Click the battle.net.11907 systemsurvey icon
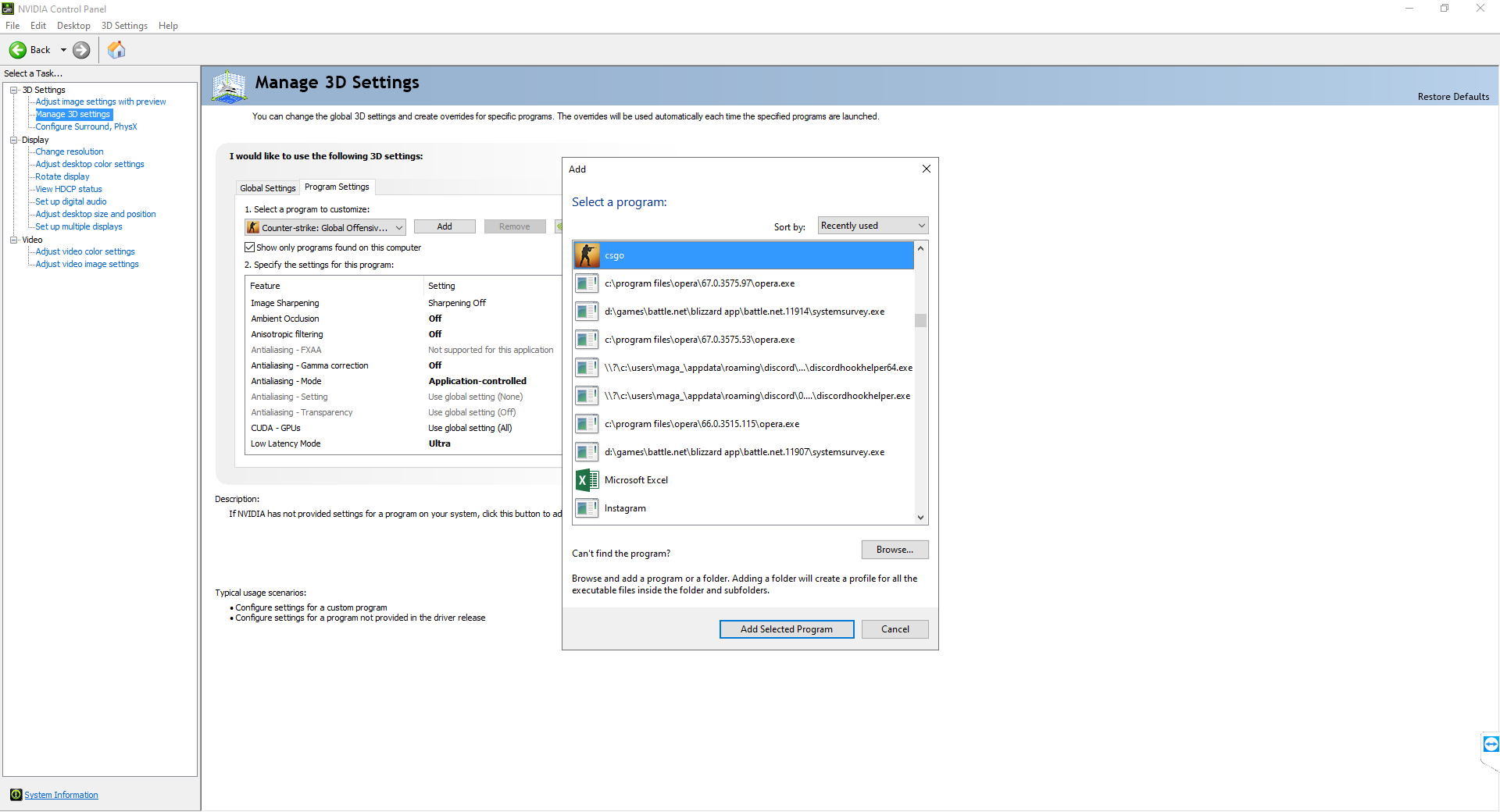1500x812 pixels. click(x=587, y=452)
